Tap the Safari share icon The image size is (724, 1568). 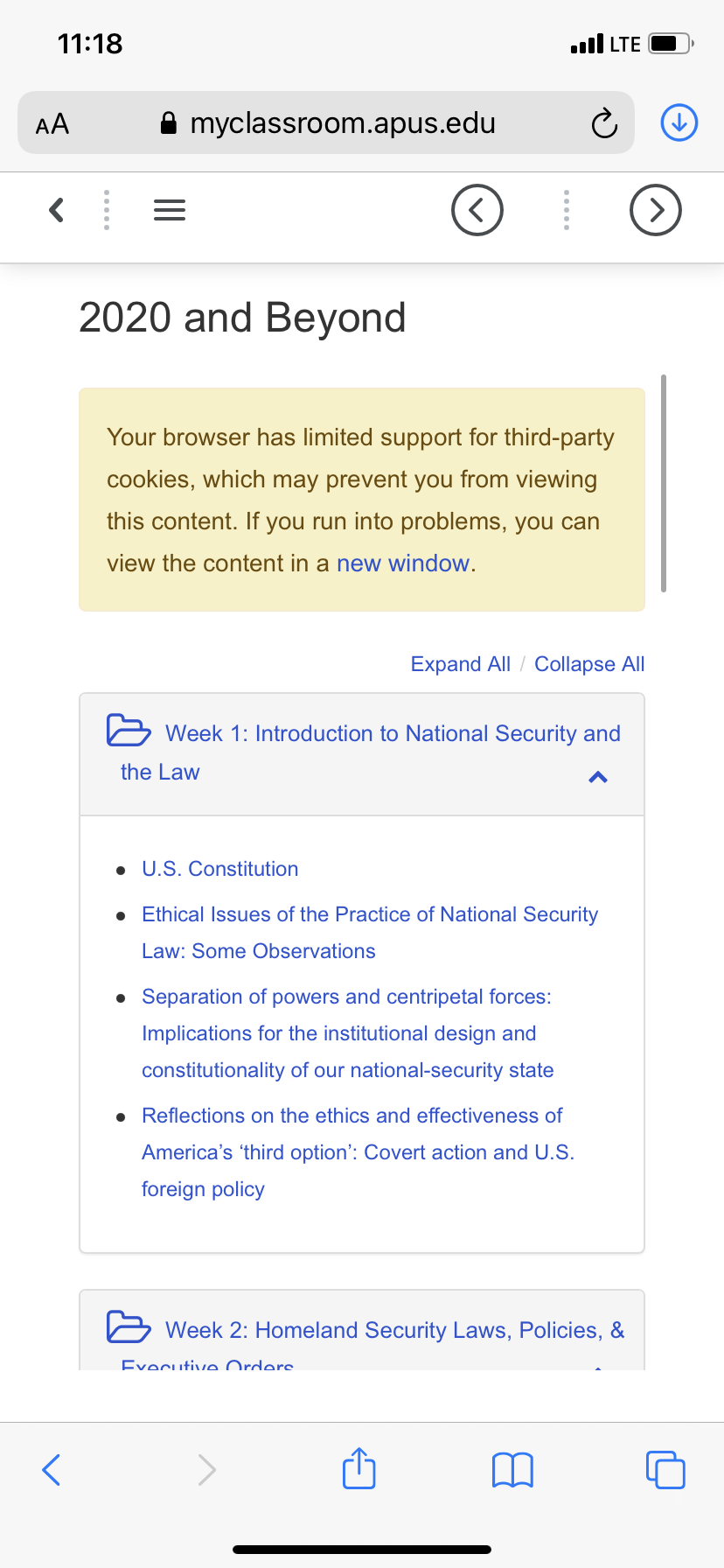point(359,1468)
